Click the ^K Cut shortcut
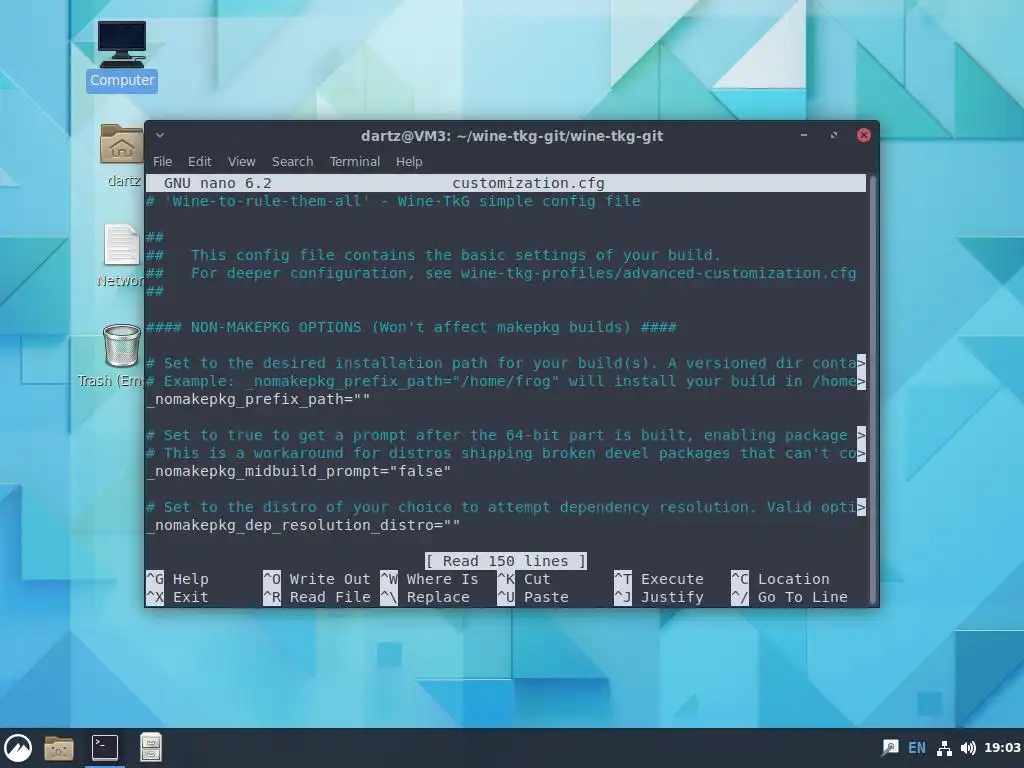This screenshot has width=1024, height=768. tap(524, 579)
